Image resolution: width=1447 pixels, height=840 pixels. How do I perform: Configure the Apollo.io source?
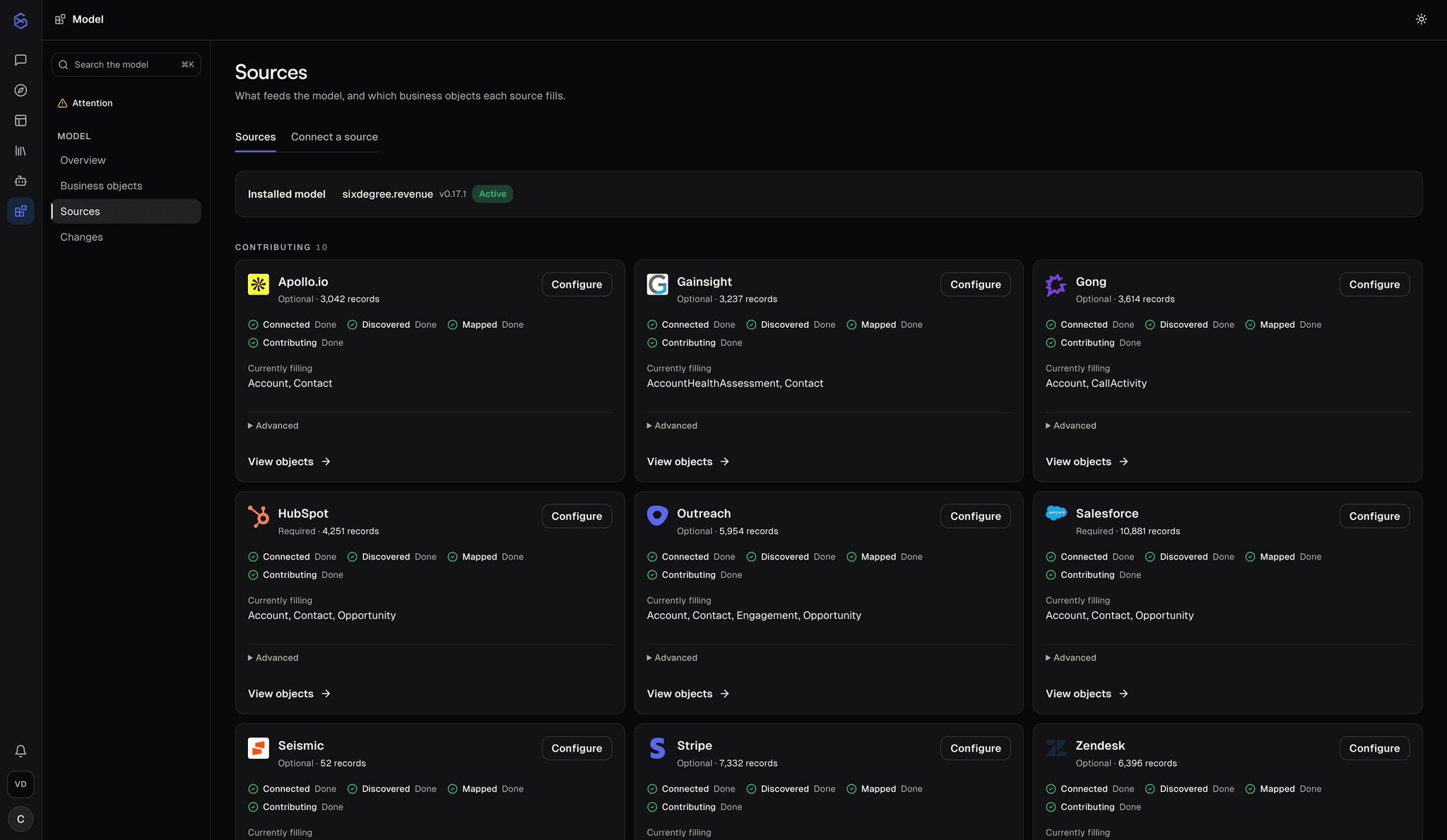pyautogui.click(x=577, y=285)
